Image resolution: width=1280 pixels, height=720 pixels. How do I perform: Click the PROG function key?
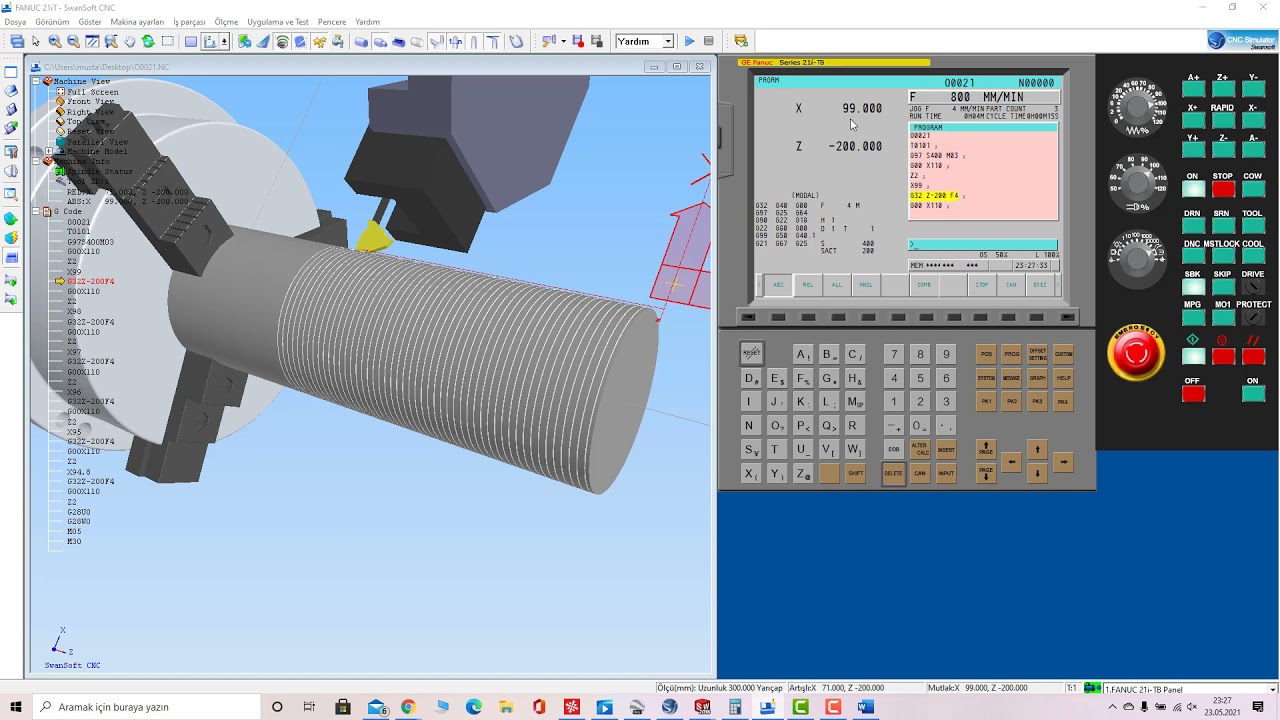(1012, 354)
